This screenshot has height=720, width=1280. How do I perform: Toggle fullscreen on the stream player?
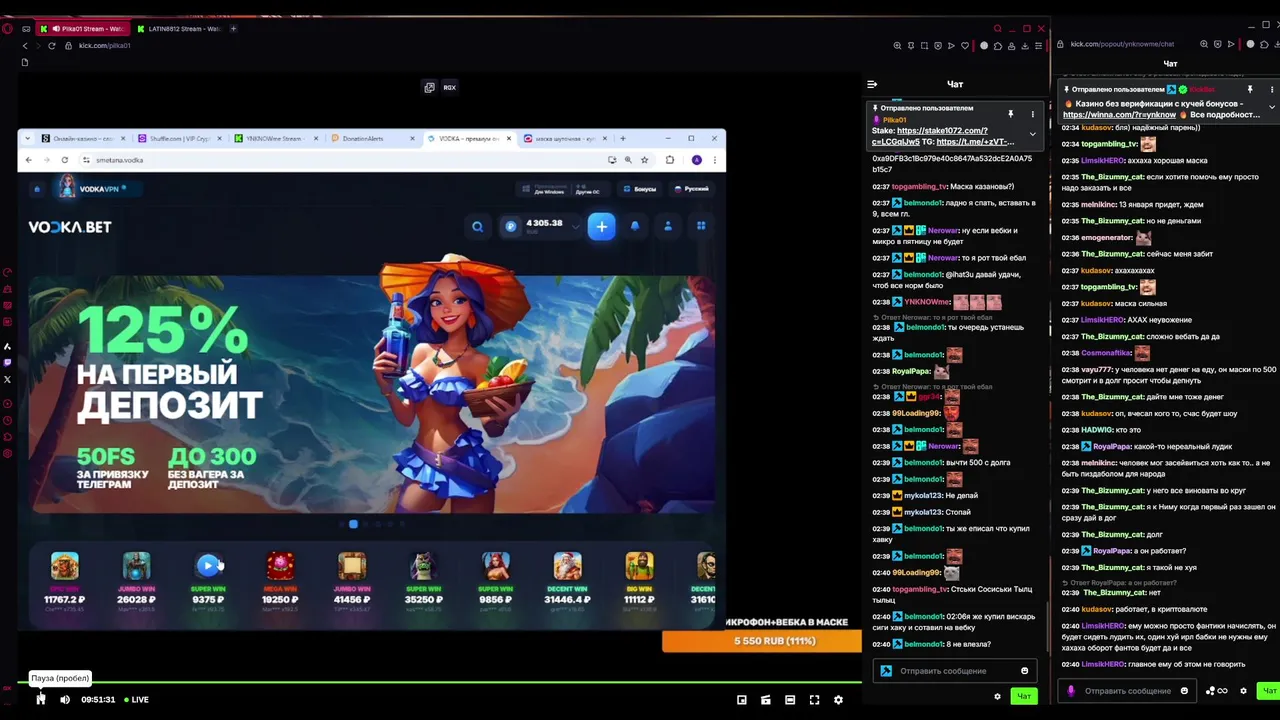pyautogui.click(x=814, y=700)
